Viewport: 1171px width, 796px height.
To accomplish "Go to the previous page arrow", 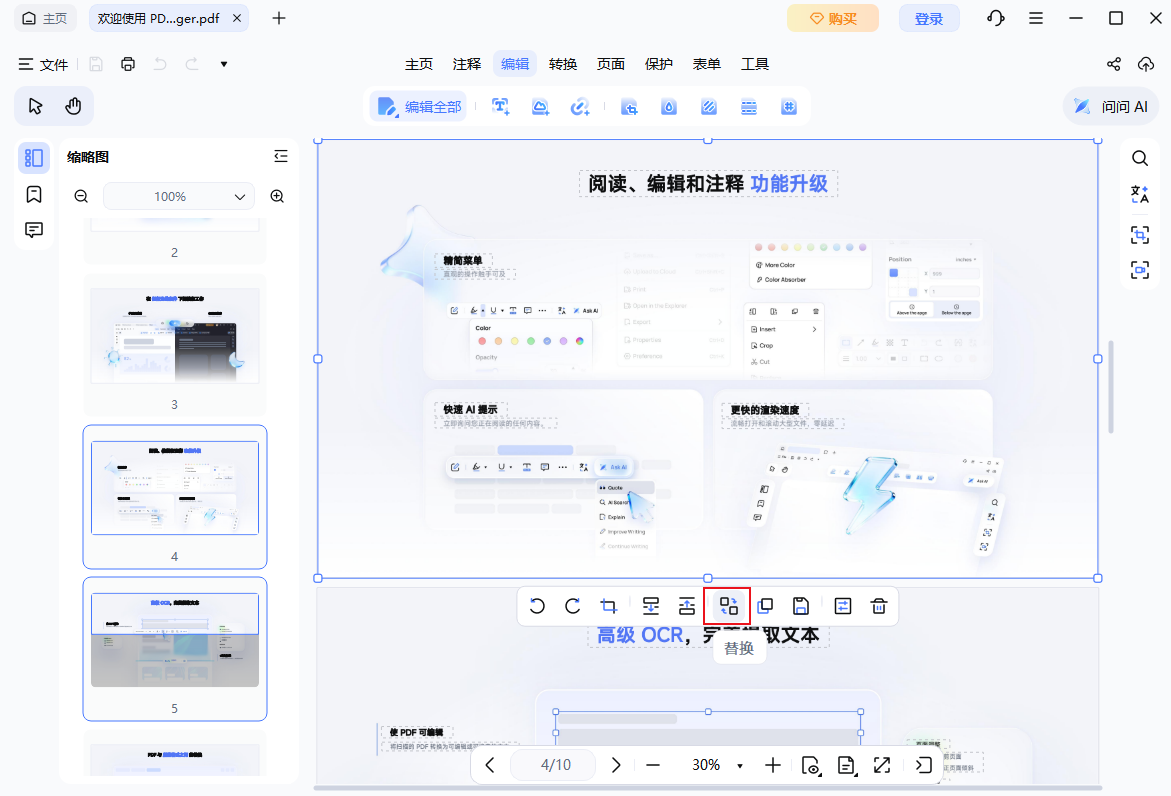I will [490, 765].
